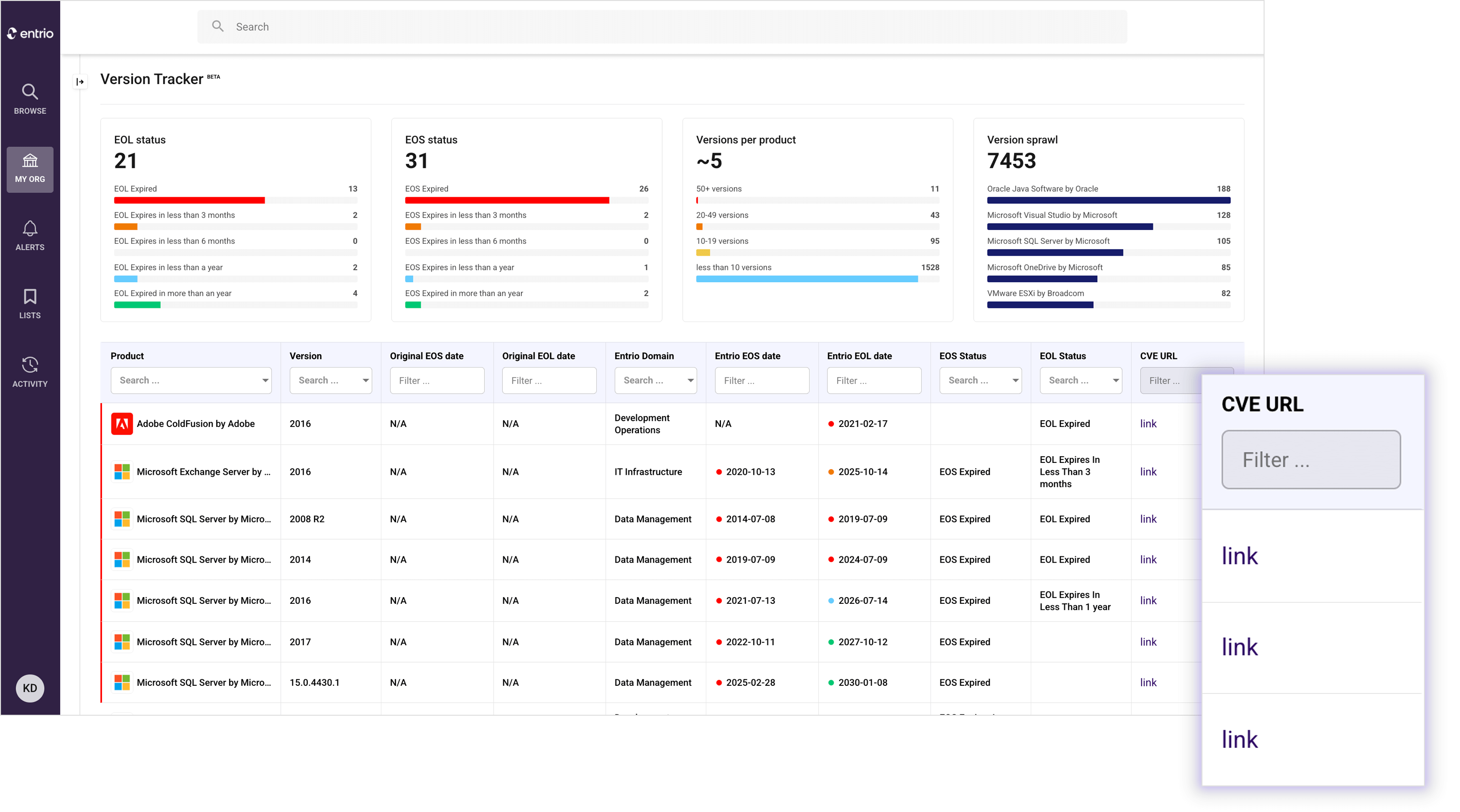Click the Oracle Java Software version sprawl bar
Viewport: 1460px width, 812px height.
pyautogui.click(x=1108, y=200)
